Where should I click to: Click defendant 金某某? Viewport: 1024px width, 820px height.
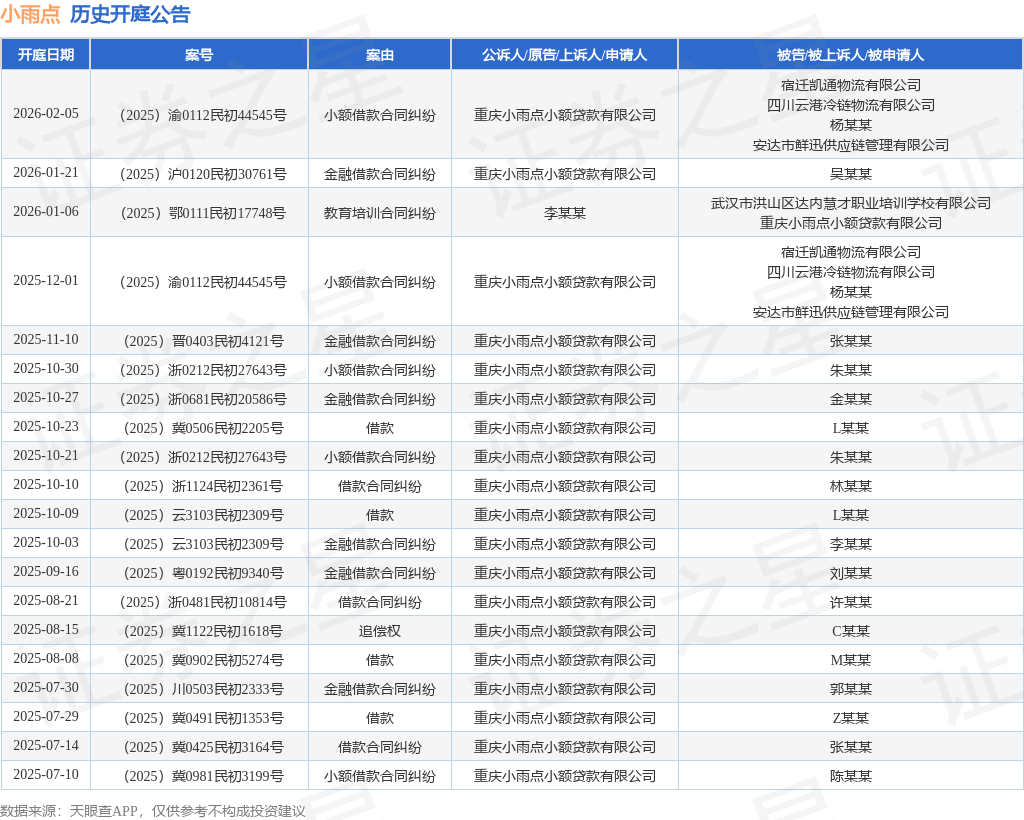(x=850, y=400)
